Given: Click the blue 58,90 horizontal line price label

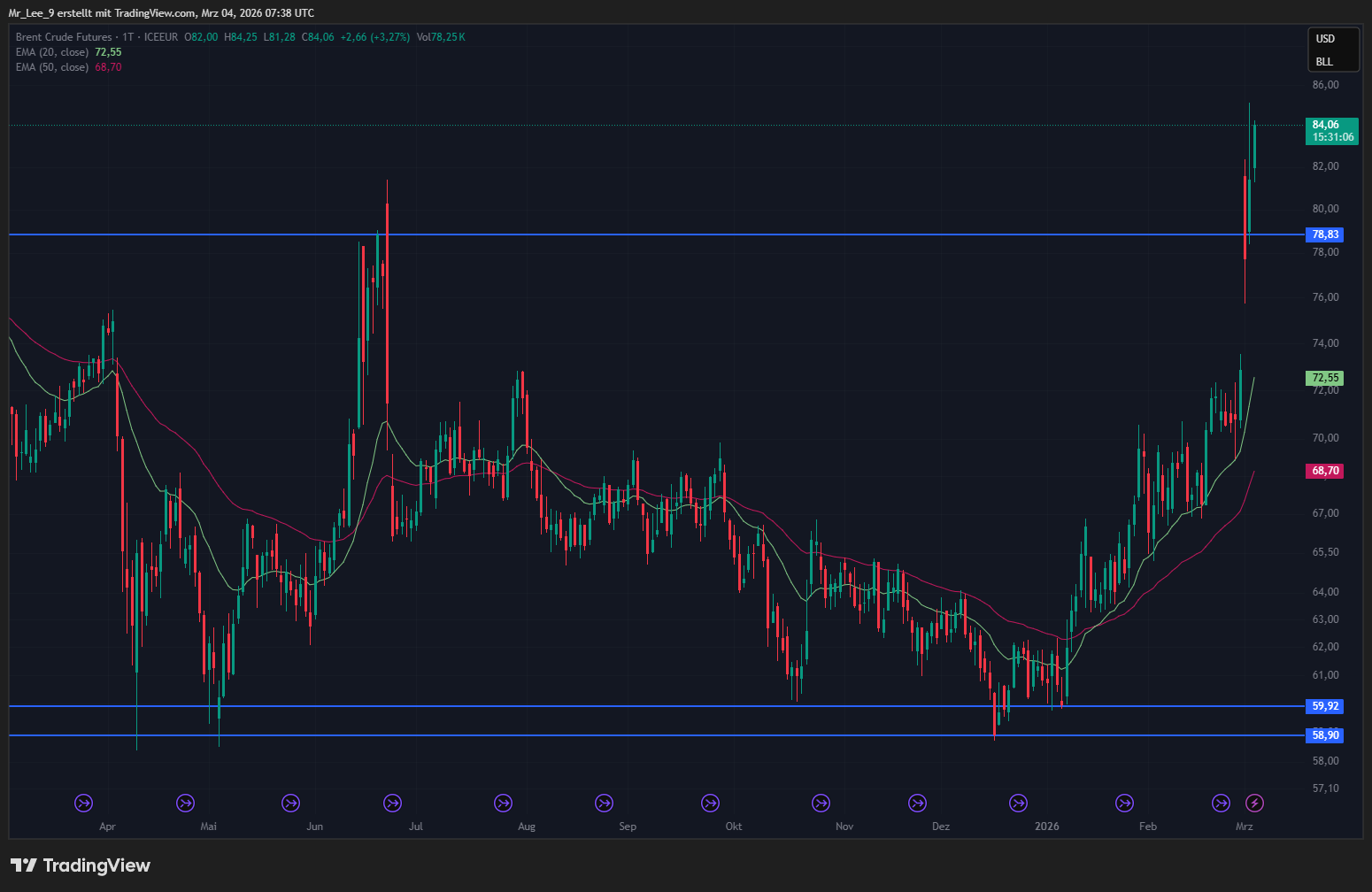Looking at the screenshot, I should 1324,735.
